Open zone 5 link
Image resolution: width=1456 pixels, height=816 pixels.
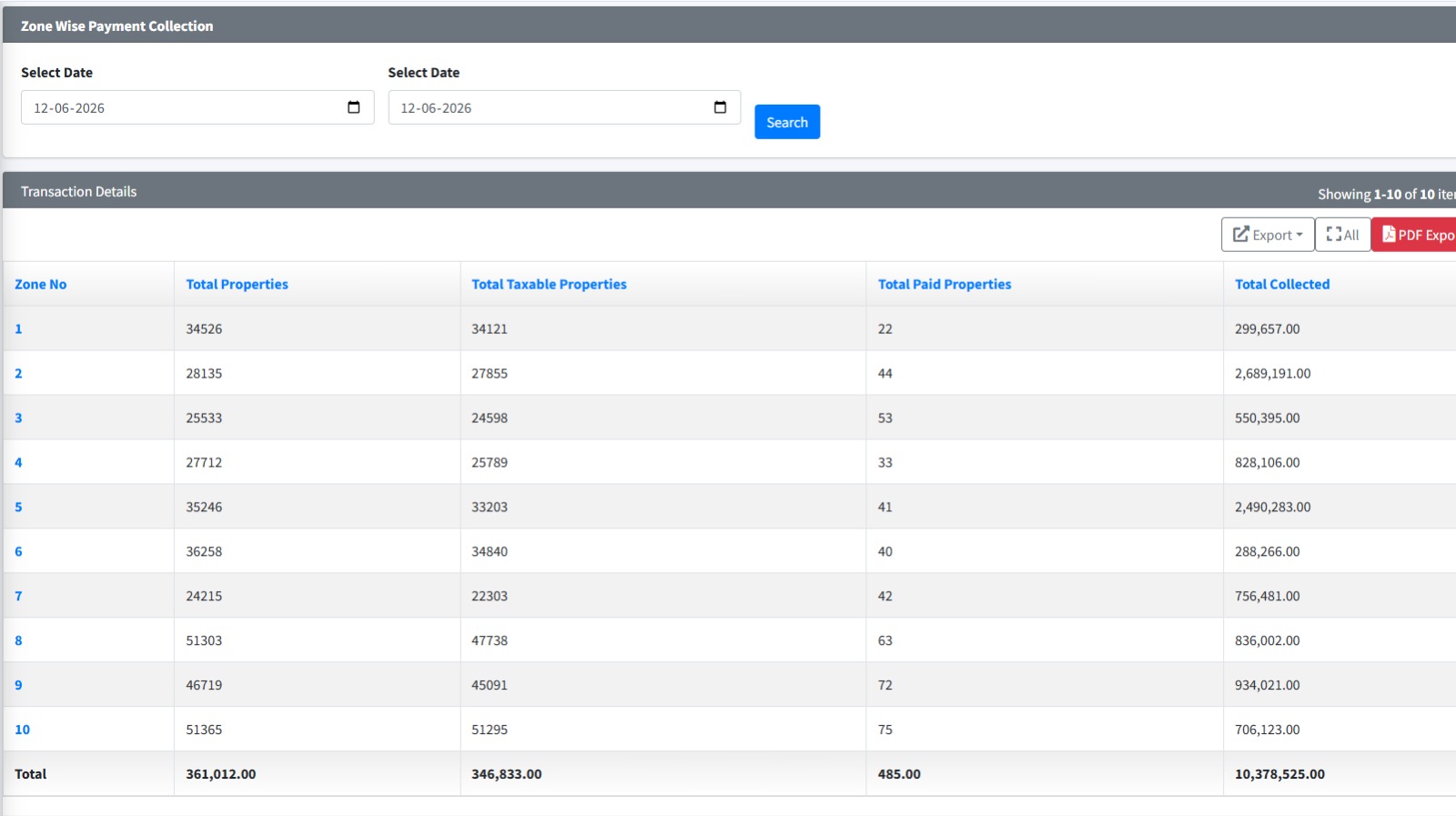tap(18, 507)
